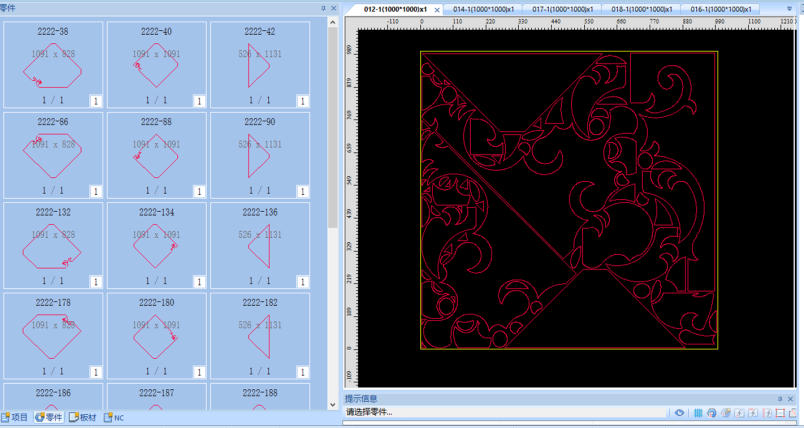Switch to the 项目 tab
804x428 pixels.
pos(15,418)
